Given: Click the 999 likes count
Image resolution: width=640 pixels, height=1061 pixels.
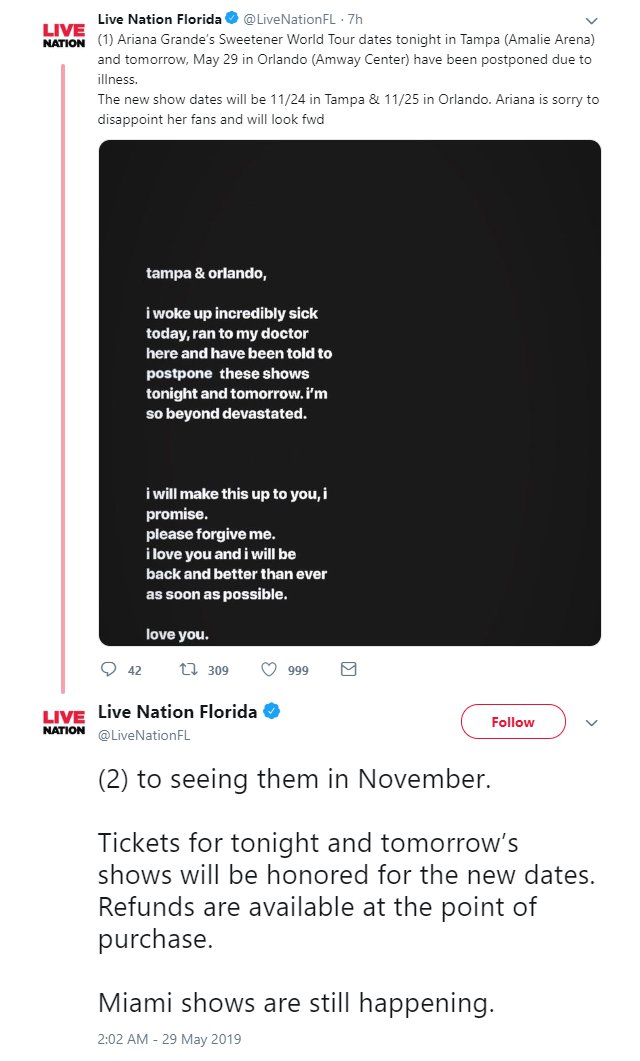Looking at the screenshot, I should coord(298,671).
